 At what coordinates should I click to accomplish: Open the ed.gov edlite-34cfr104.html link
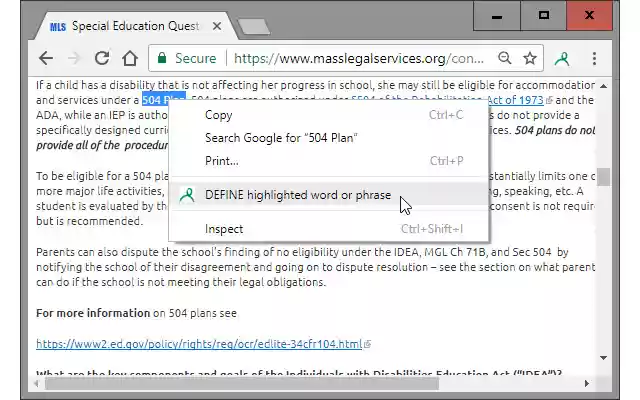click(x=199, y=344)
